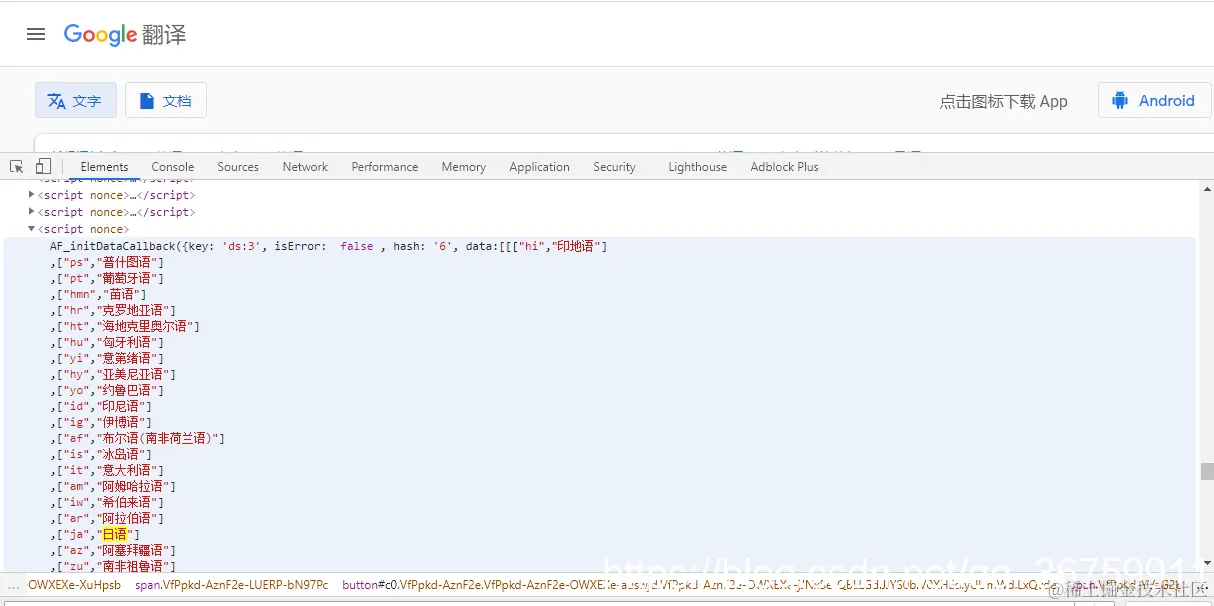Expand the script nonce node two rows above the open one

pyautogui.click(x=31, y=195)
